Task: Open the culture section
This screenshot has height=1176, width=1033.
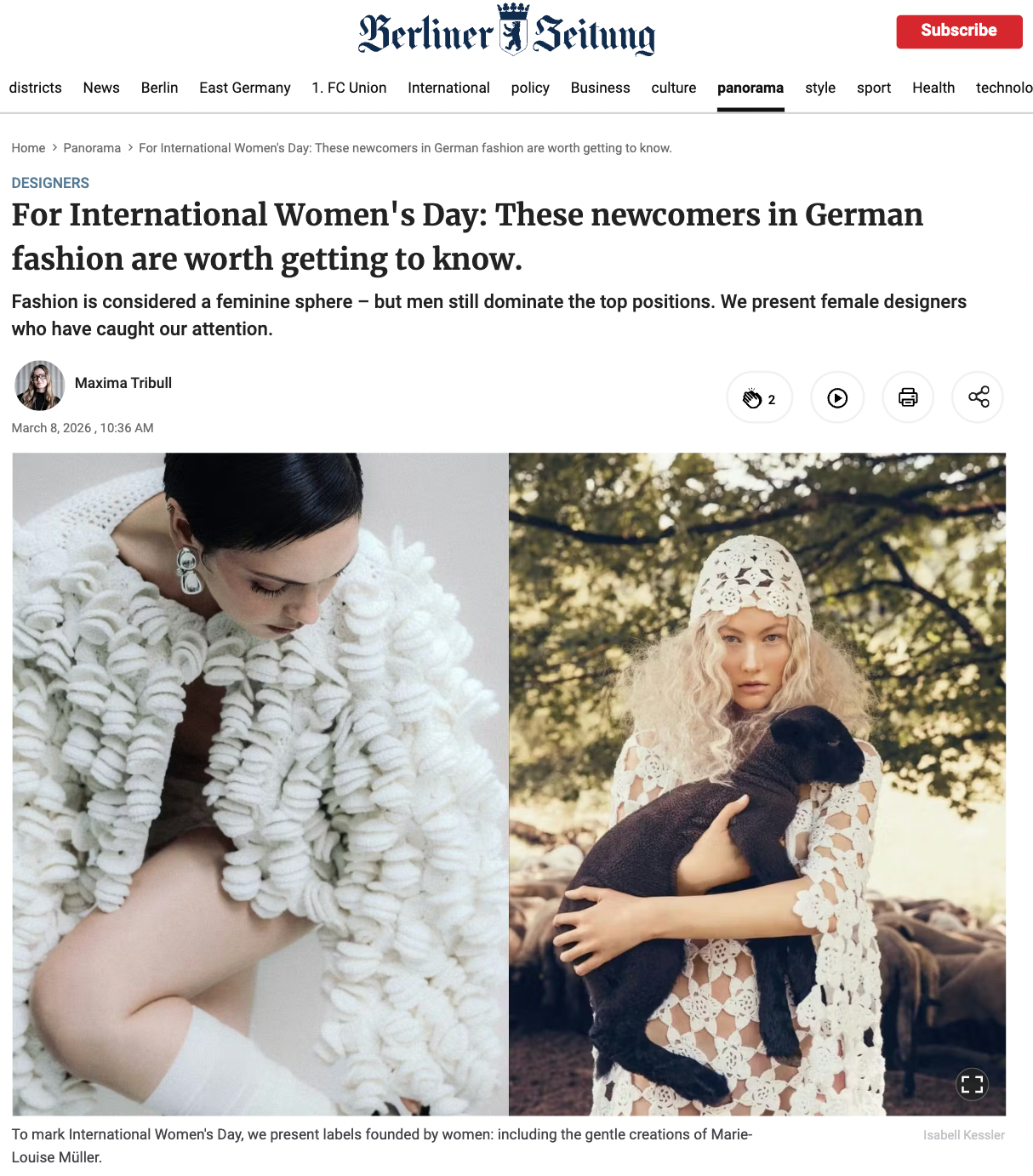Action: click(674, 88)
